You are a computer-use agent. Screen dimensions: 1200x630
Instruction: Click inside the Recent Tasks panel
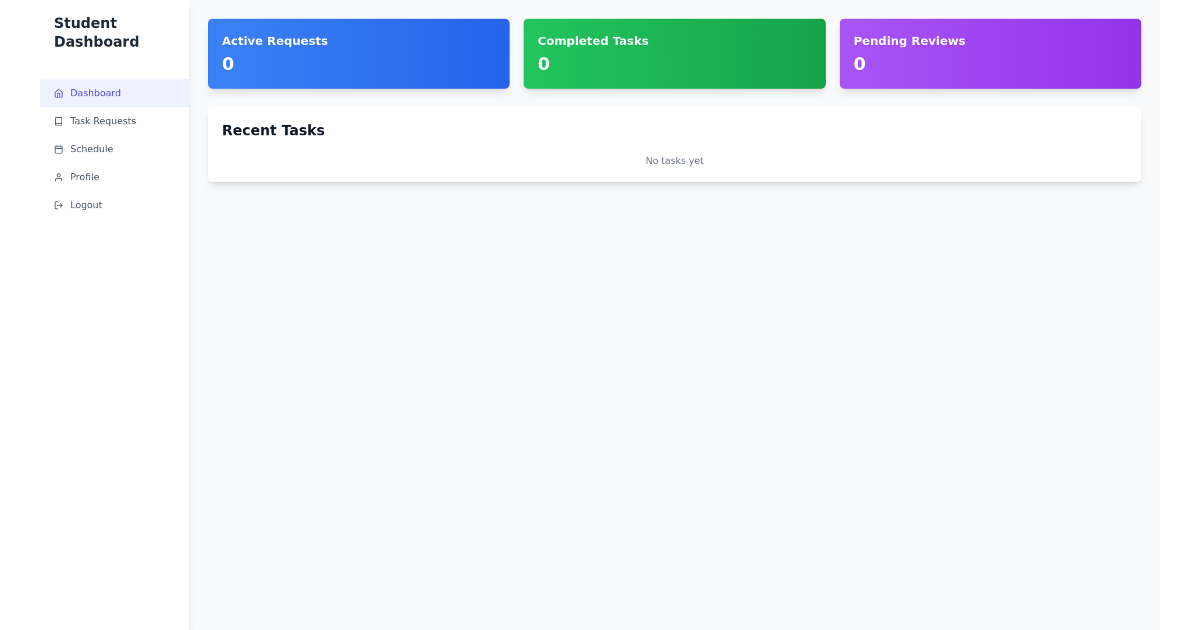coord(674,144)
